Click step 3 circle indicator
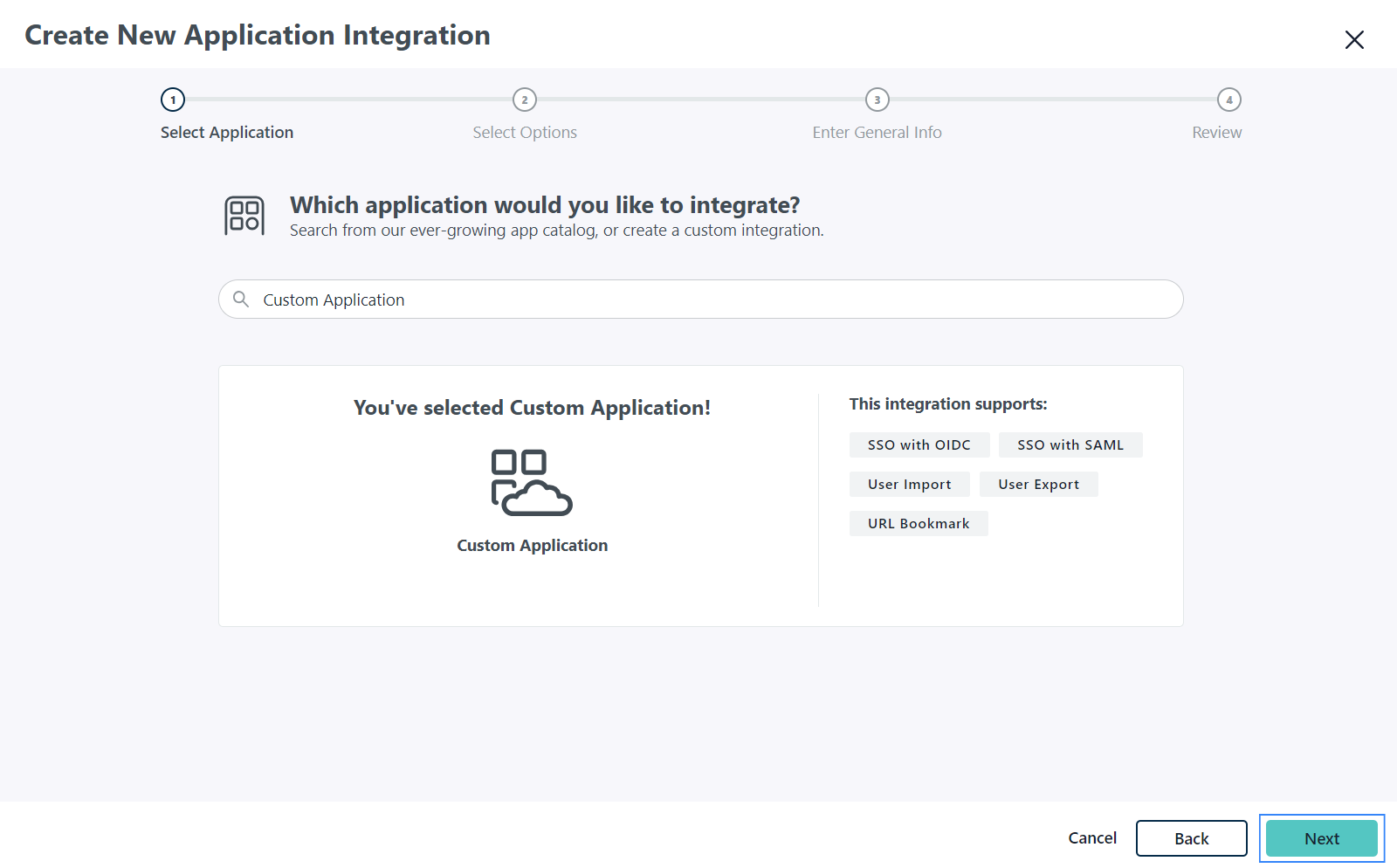 tap(877, 100)
